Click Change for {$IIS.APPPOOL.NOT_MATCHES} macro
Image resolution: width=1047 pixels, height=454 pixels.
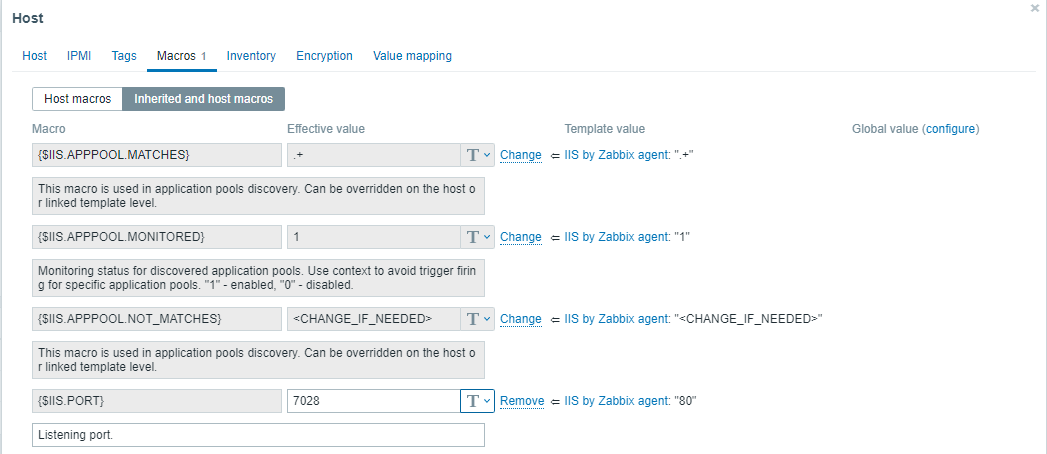(520, 319)
